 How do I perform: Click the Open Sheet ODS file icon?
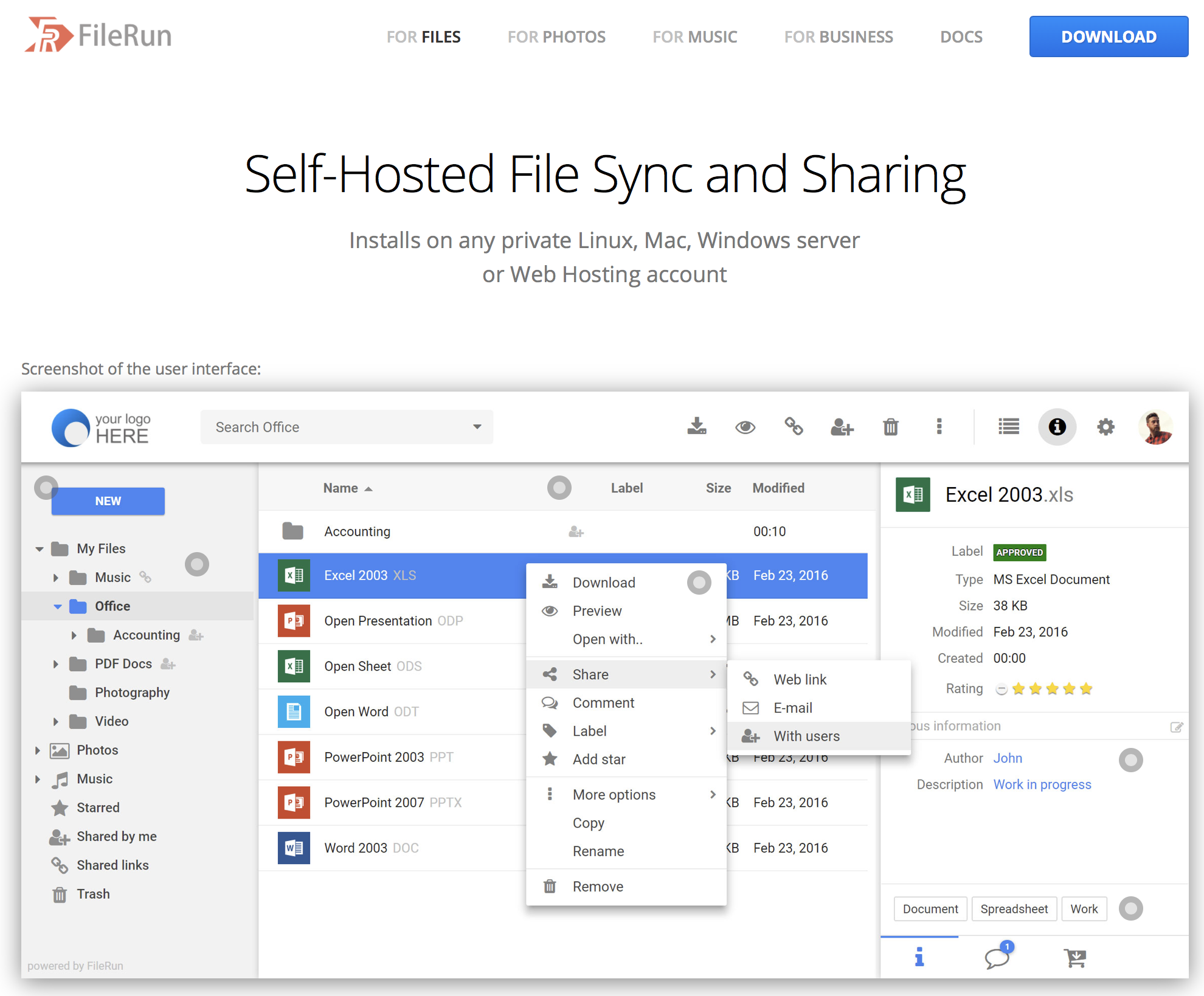click(294, 666)
